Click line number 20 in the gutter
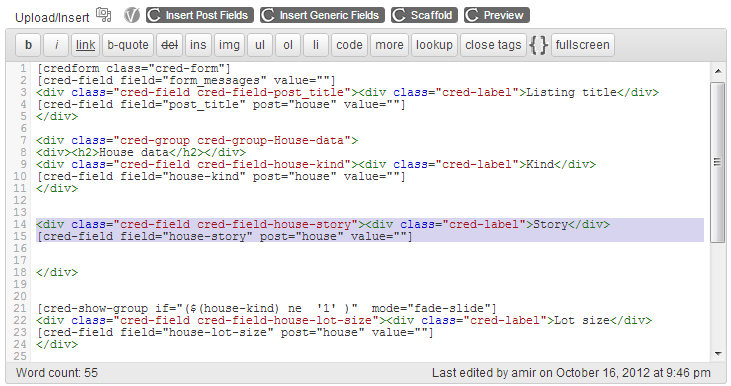This screenshot has width=731, height=386. pos(20,296)
